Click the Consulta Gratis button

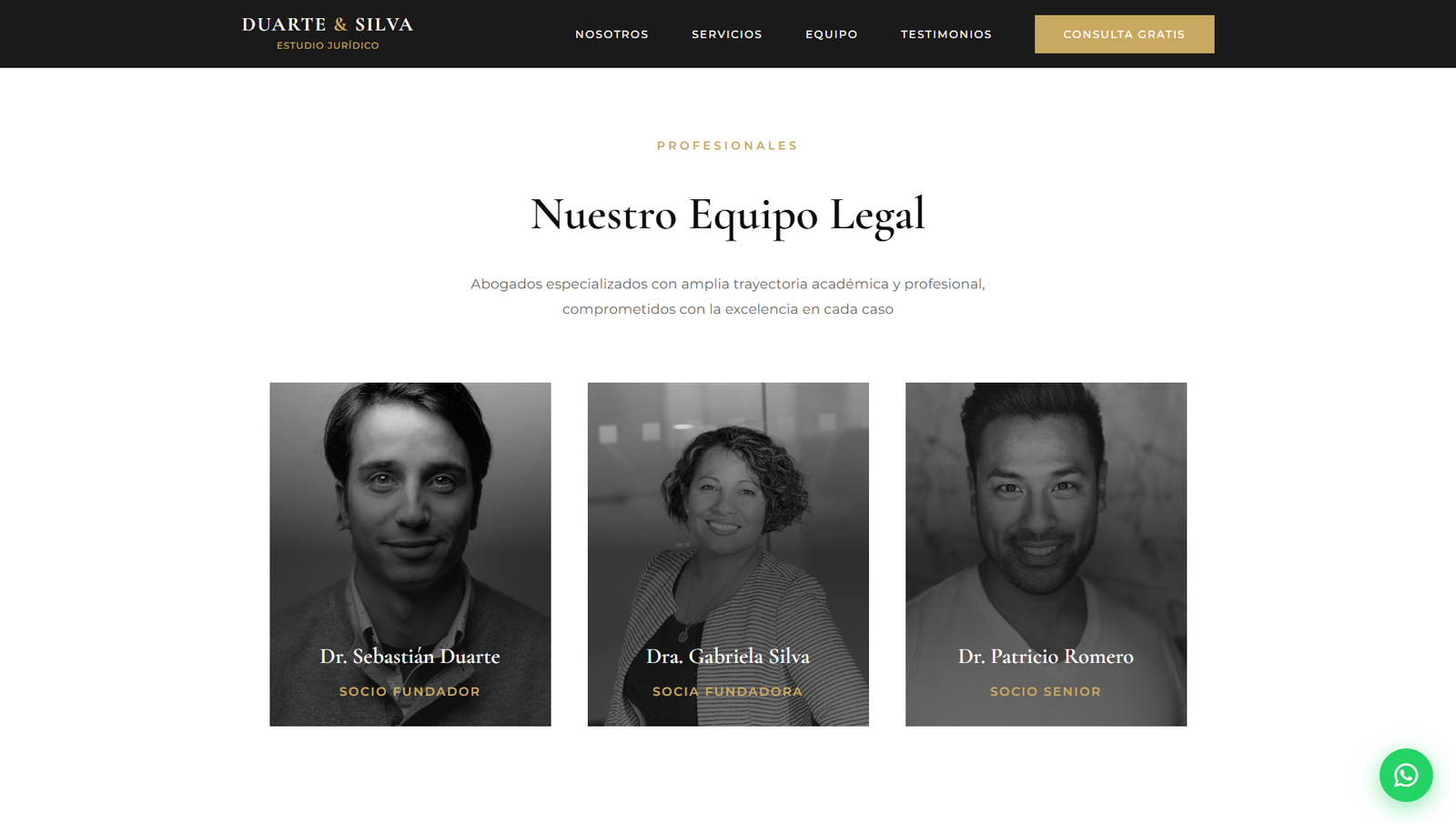click(x=1124, y=35)
